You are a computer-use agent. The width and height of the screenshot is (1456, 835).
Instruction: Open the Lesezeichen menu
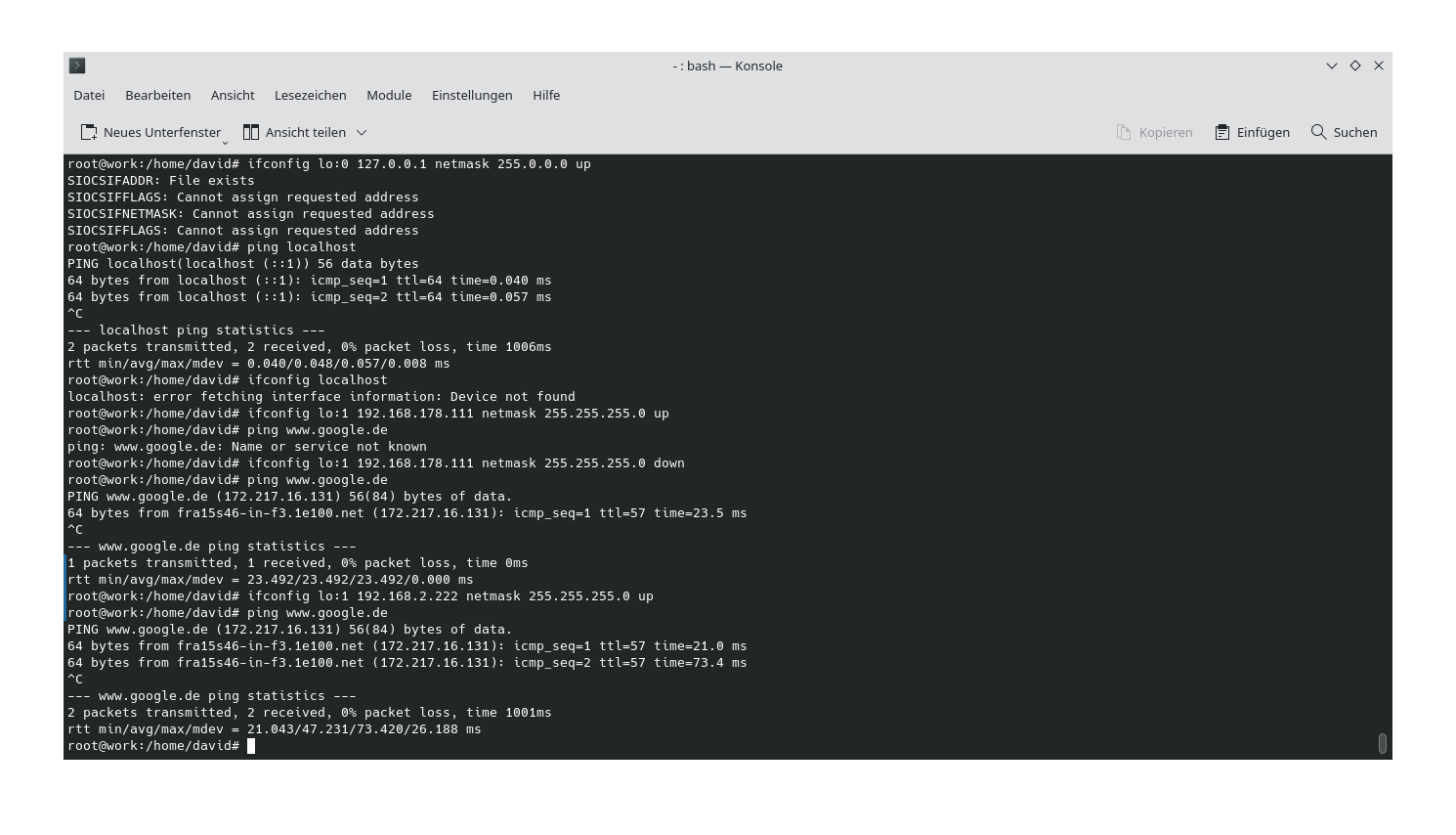[x=310, y=95]
